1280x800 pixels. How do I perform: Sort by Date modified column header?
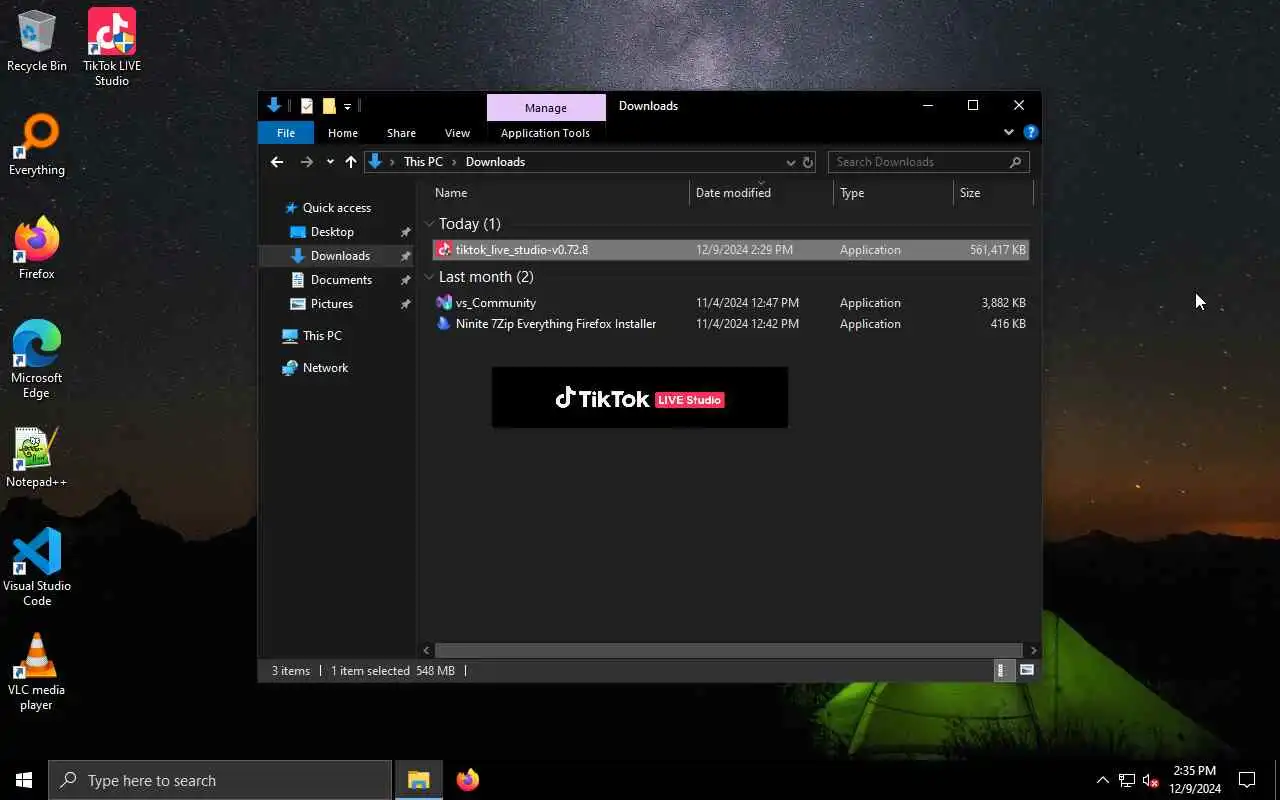coord(761,193)
